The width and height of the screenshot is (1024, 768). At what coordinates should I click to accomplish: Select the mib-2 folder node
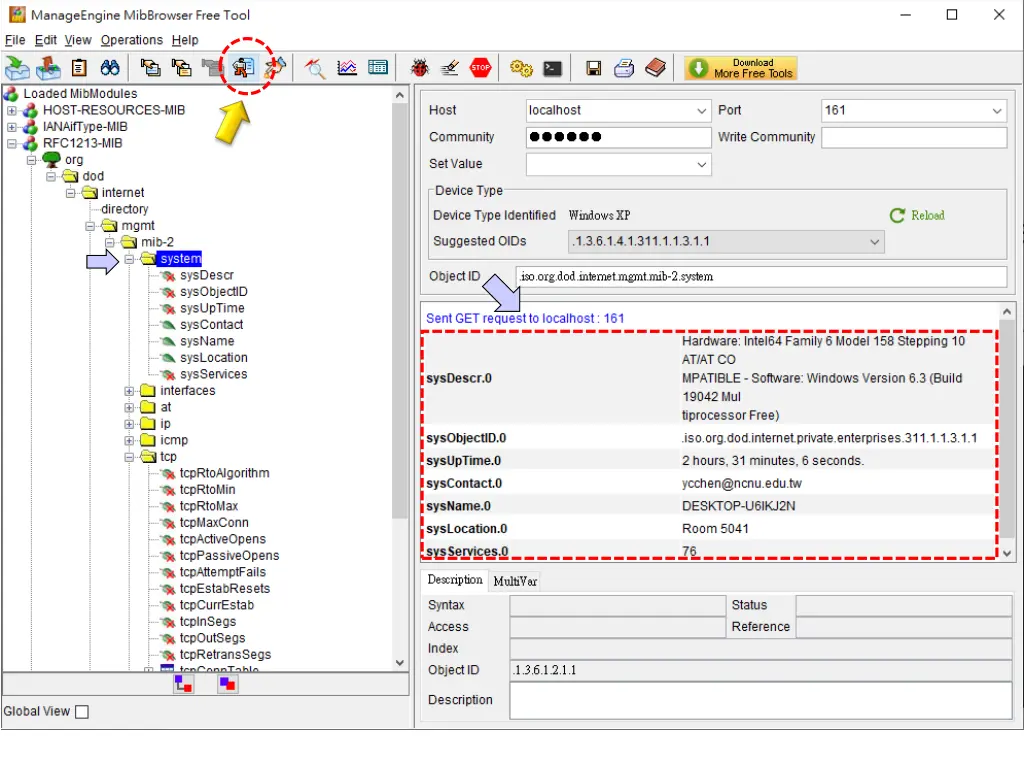pos(157,242)
